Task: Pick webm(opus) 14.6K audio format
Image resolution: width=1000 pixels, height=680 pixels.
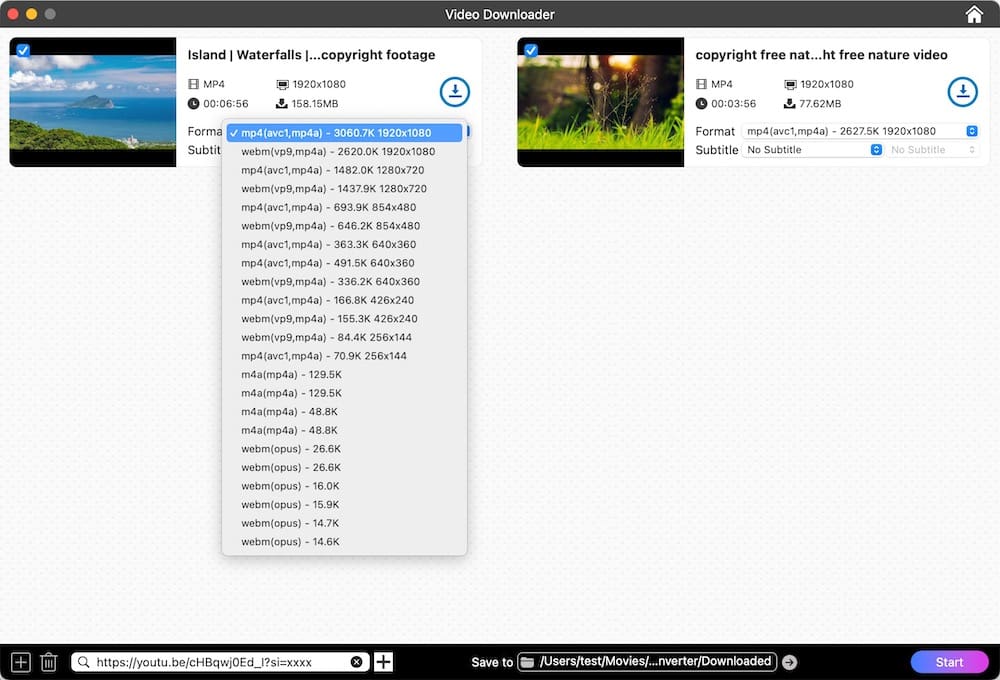Action: click(290, 542)
